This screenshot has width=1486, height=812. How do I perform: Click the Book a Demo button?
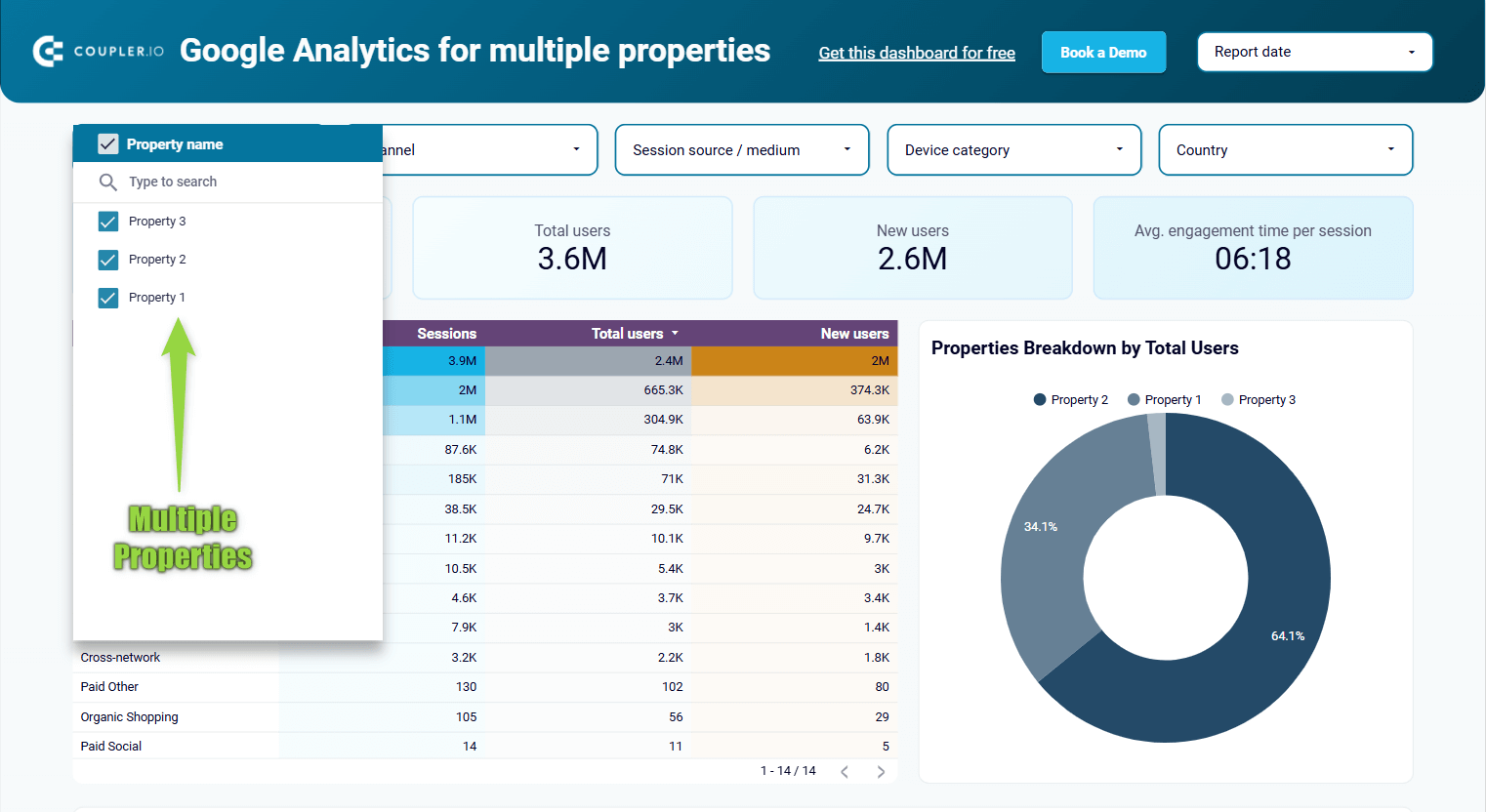pyautogui.click(x=1103, y=53)
